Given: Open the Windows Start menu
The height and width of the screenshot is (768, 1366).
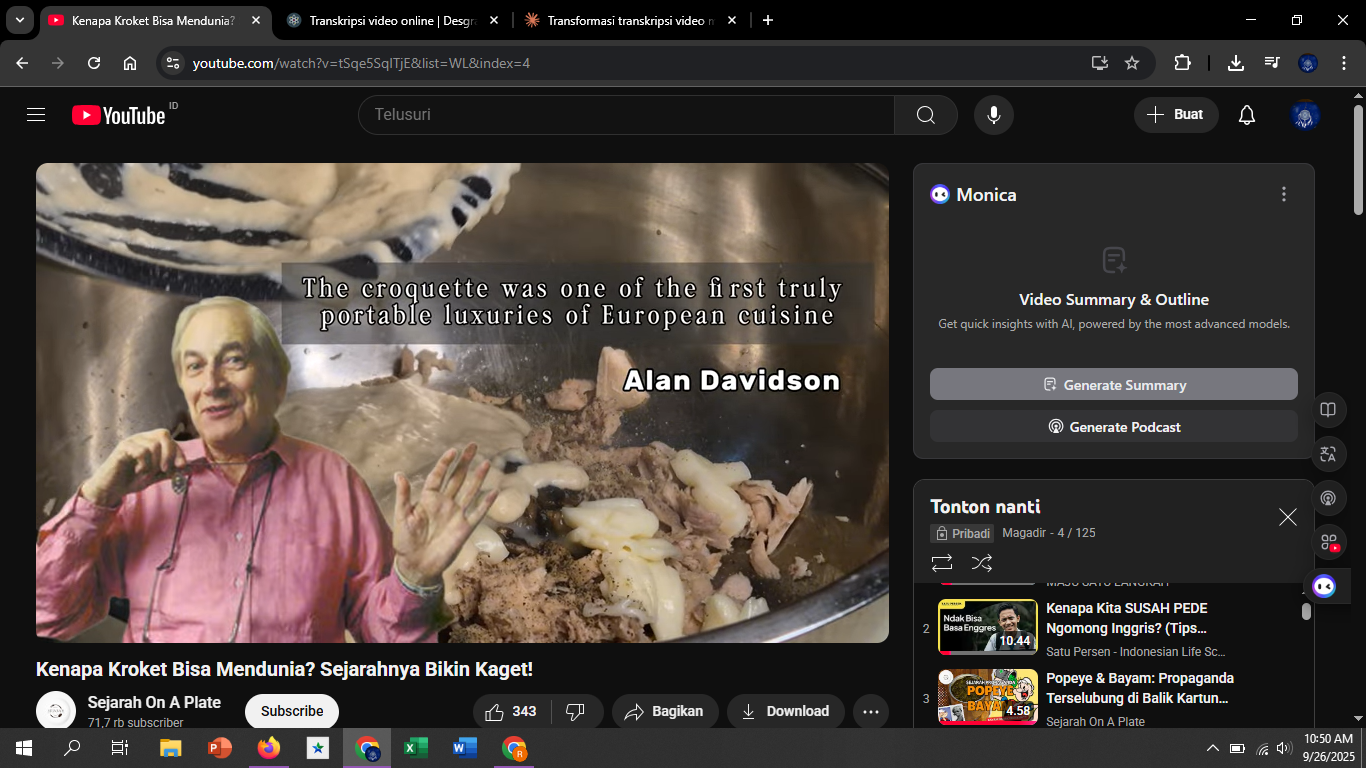Looking at the screenshot, I should click(x=23, y=748).
